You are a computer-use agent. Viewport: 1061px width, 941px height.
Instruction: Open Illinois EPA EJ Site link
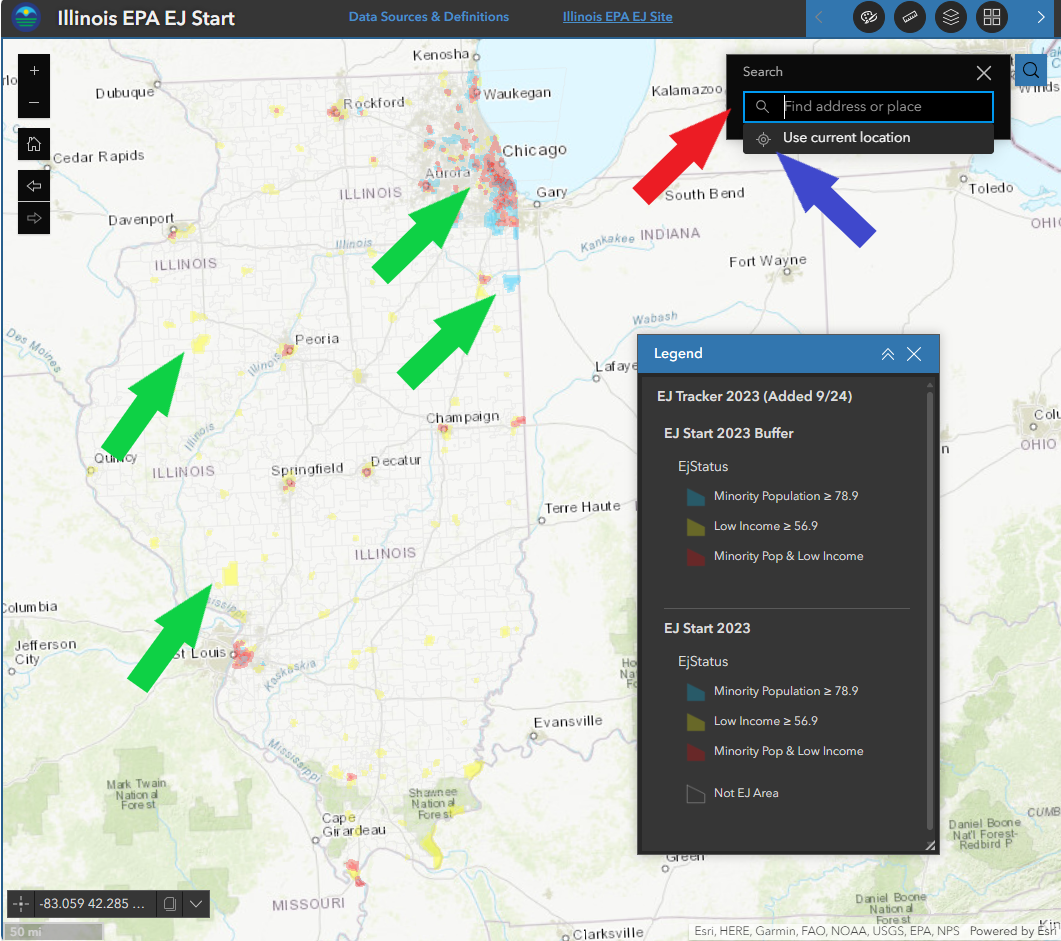[x=617, y=17]
